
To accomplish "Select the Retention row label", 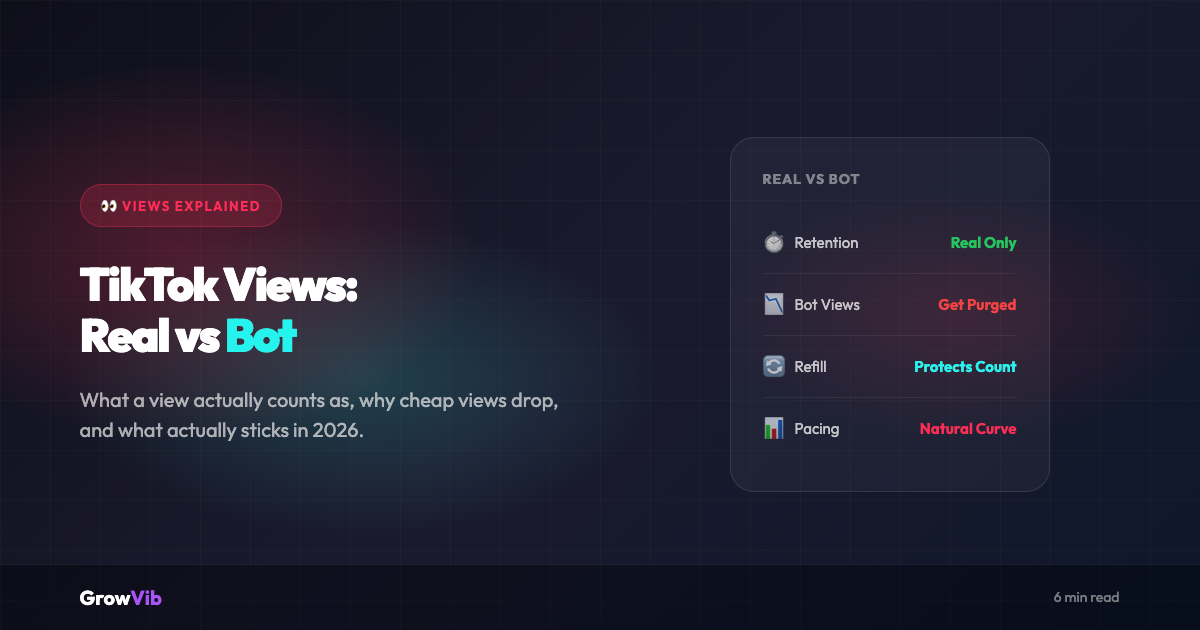I will (x=826, y=243).
